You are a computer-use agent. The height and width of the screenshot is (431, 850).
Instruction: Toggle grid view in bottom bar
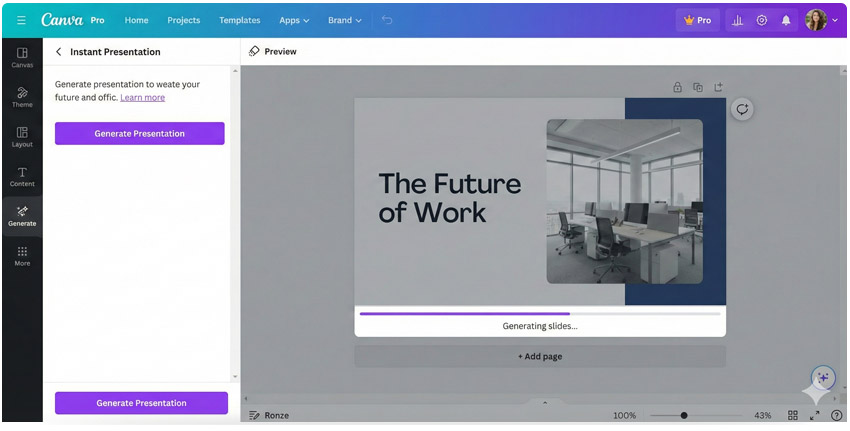(792, 415)
